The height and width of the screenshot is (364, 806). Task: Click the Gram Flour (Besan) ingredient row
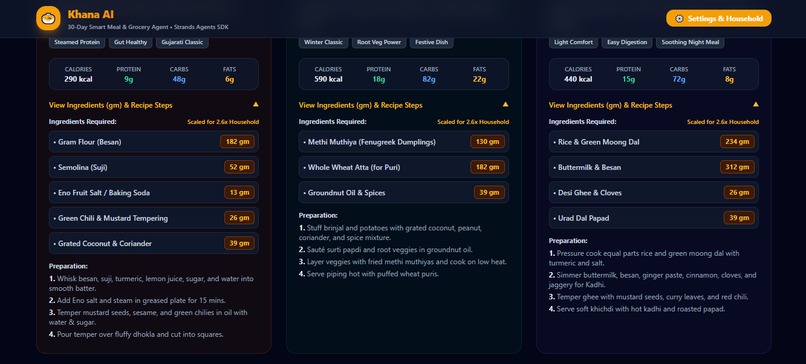tap(154, 141)
